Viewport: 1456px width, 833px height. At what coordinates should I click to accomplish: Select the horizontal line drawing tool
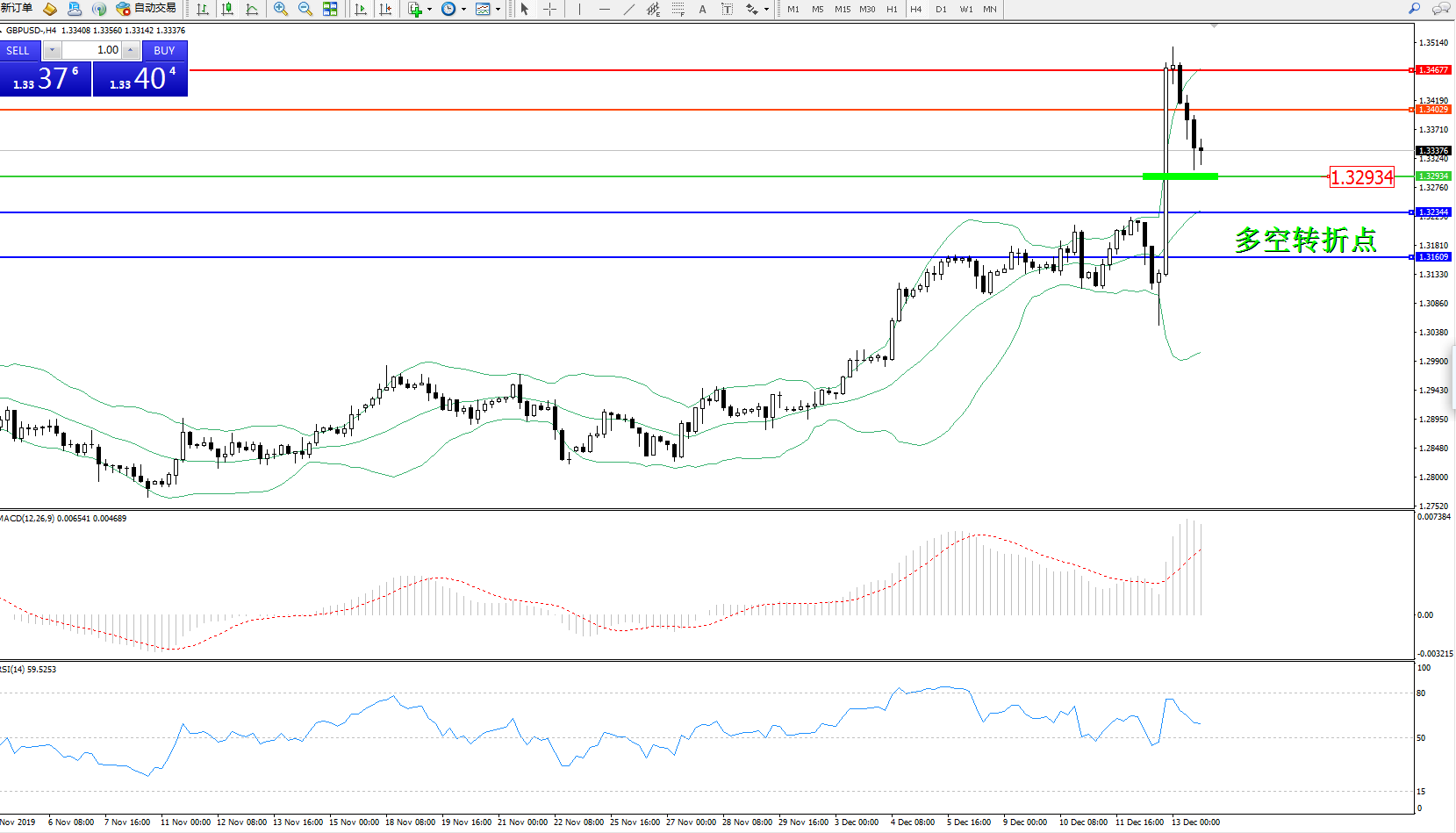604,9
